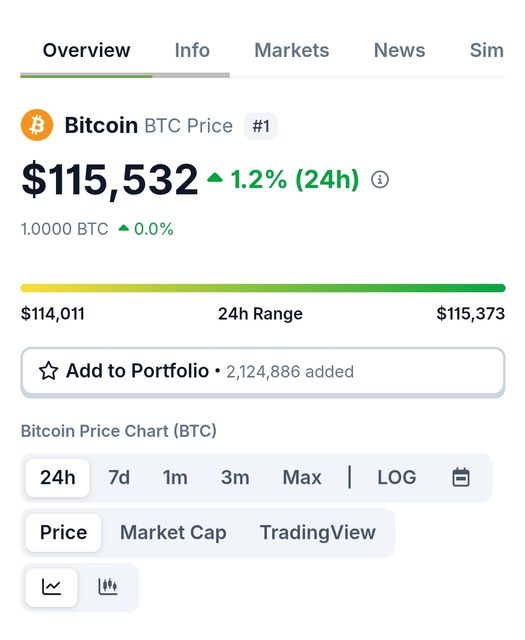The width and height of the screenshot is (525, 640).
Task: Click the Add to Portfolio button
Action: click(x=263, y=371)
